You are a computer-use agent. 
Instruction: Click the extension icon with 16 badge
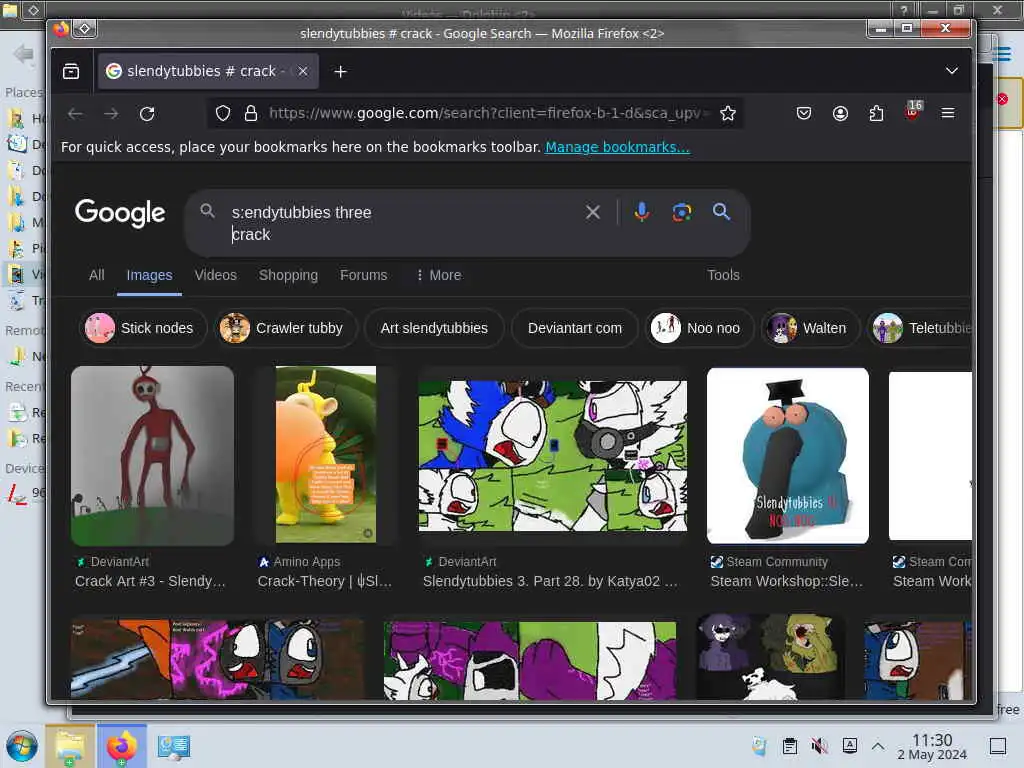tap(913, 111)
